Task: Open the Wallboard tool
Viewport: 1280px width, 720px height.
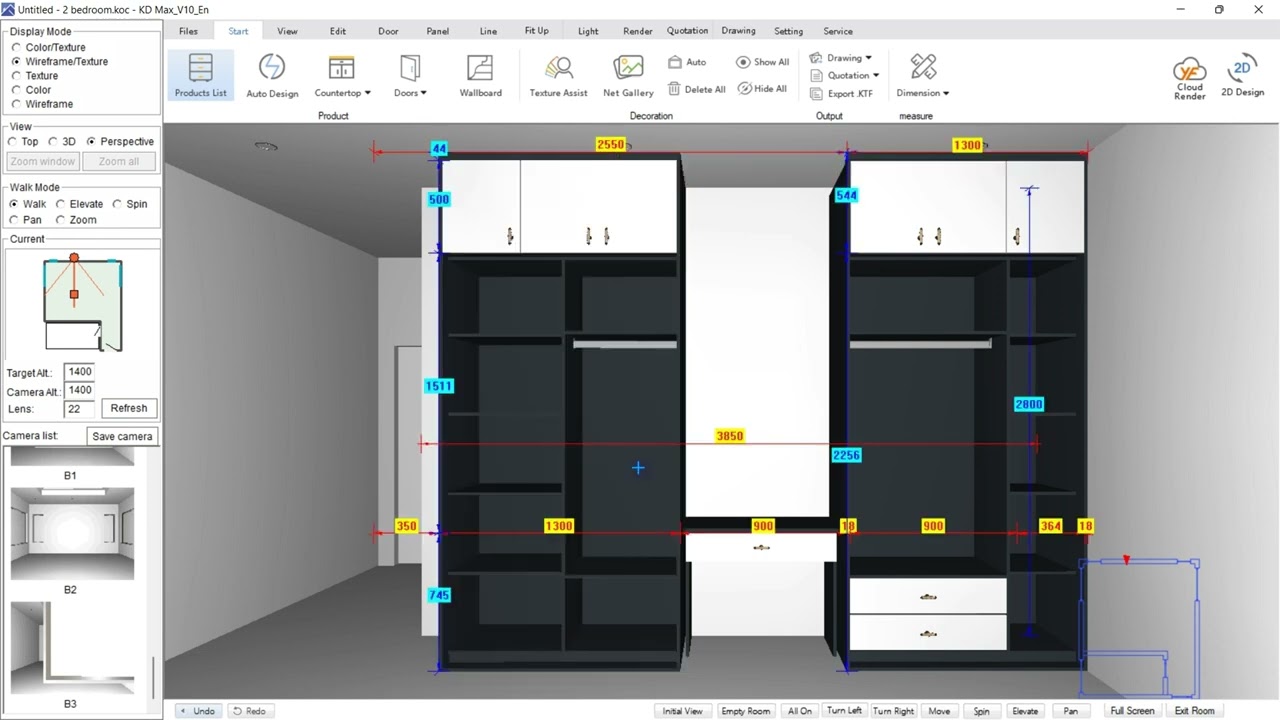Action: point(480,75)
